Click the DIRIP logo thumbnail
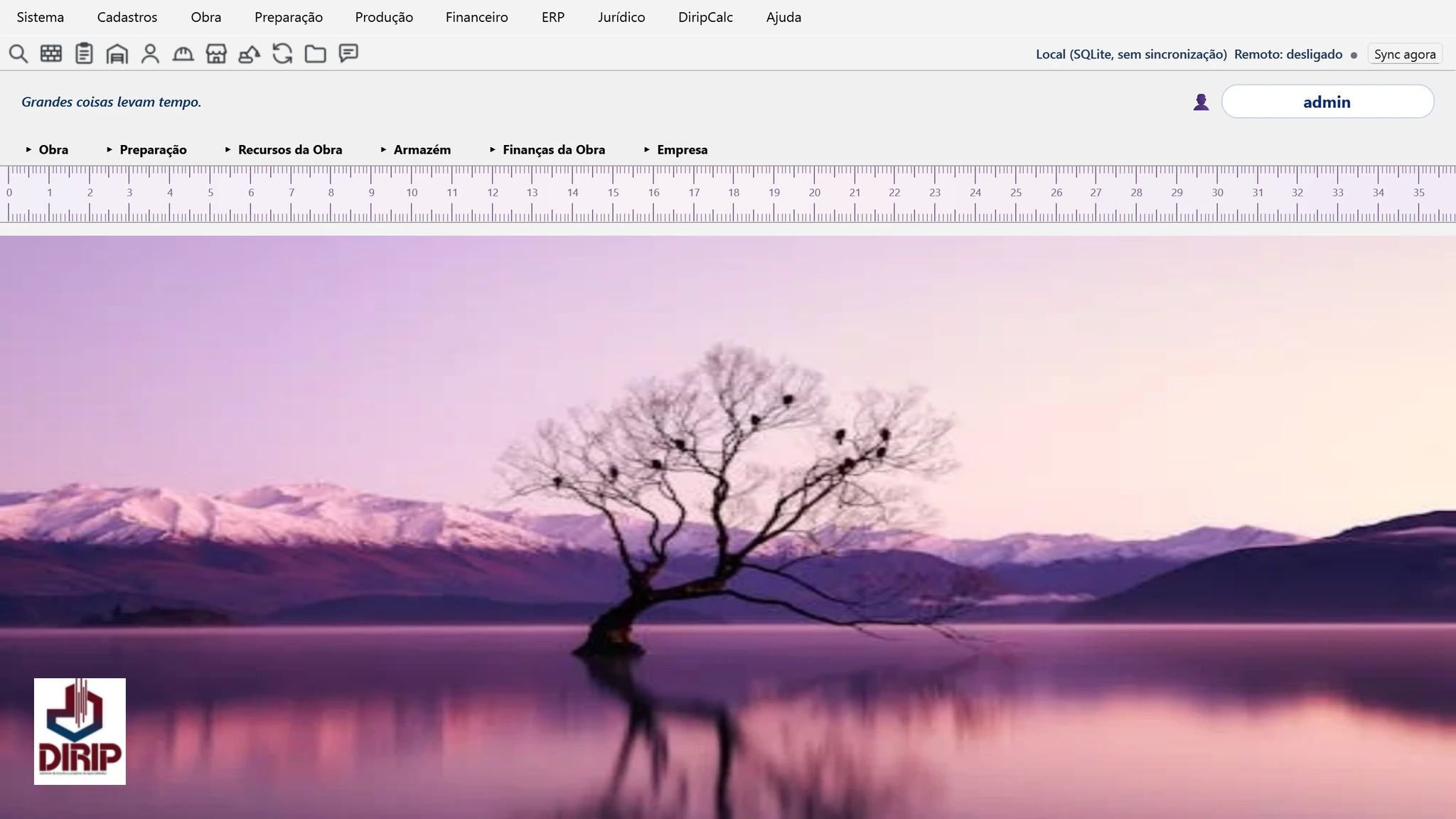 pos(80,731)
